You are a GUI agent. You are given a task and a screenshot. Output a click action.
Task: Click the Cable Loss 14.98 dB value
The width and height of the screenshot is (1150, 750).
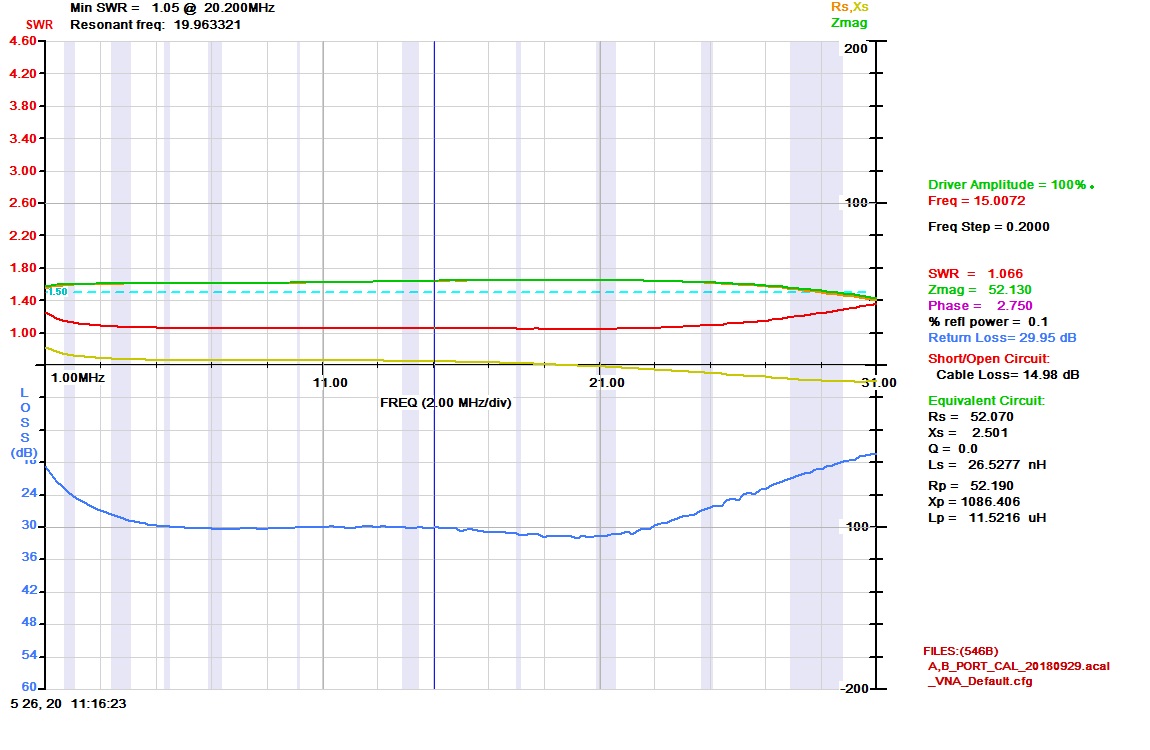pos(1006,375)
